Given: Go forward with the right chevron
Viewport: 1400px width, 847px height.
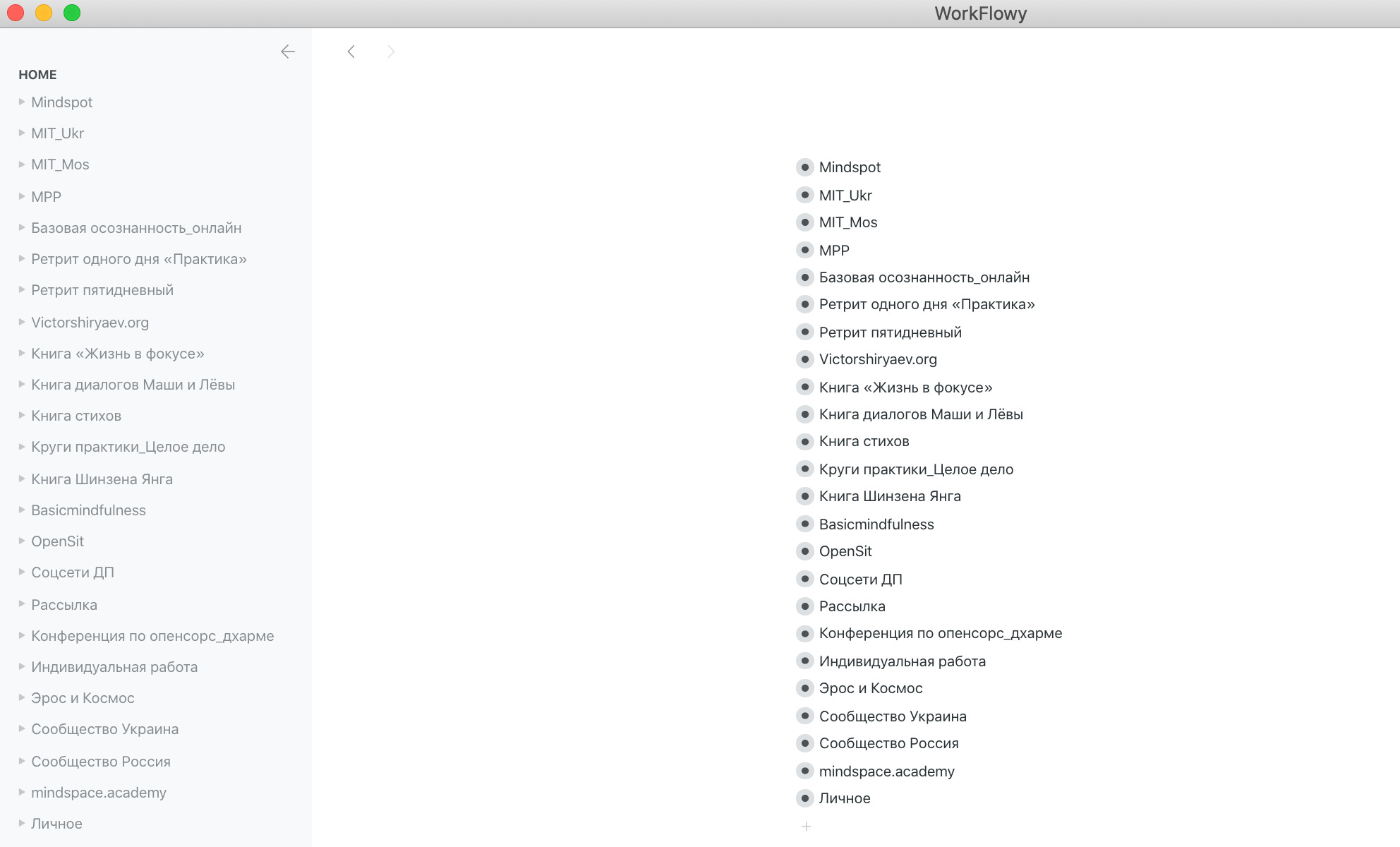Looking at the screenshot, I should tap(391, 52).
